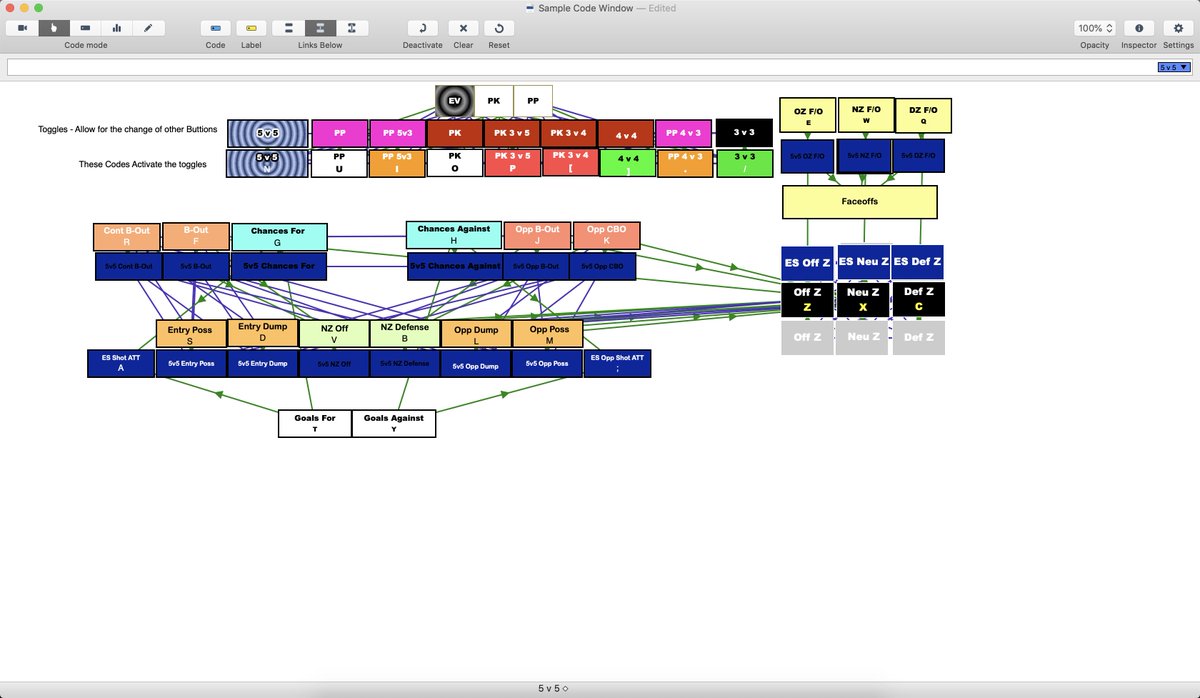Choose the button-shape mode icon in Code mode
The image size is (1200, 698).
tap(85, 28)
